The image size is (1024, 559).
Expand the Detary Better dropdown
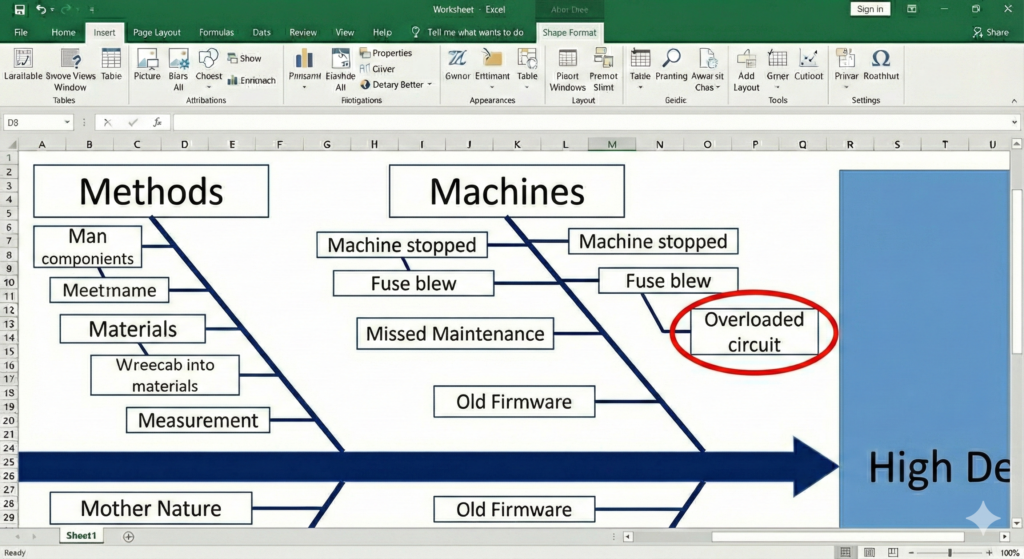(429, 85)
